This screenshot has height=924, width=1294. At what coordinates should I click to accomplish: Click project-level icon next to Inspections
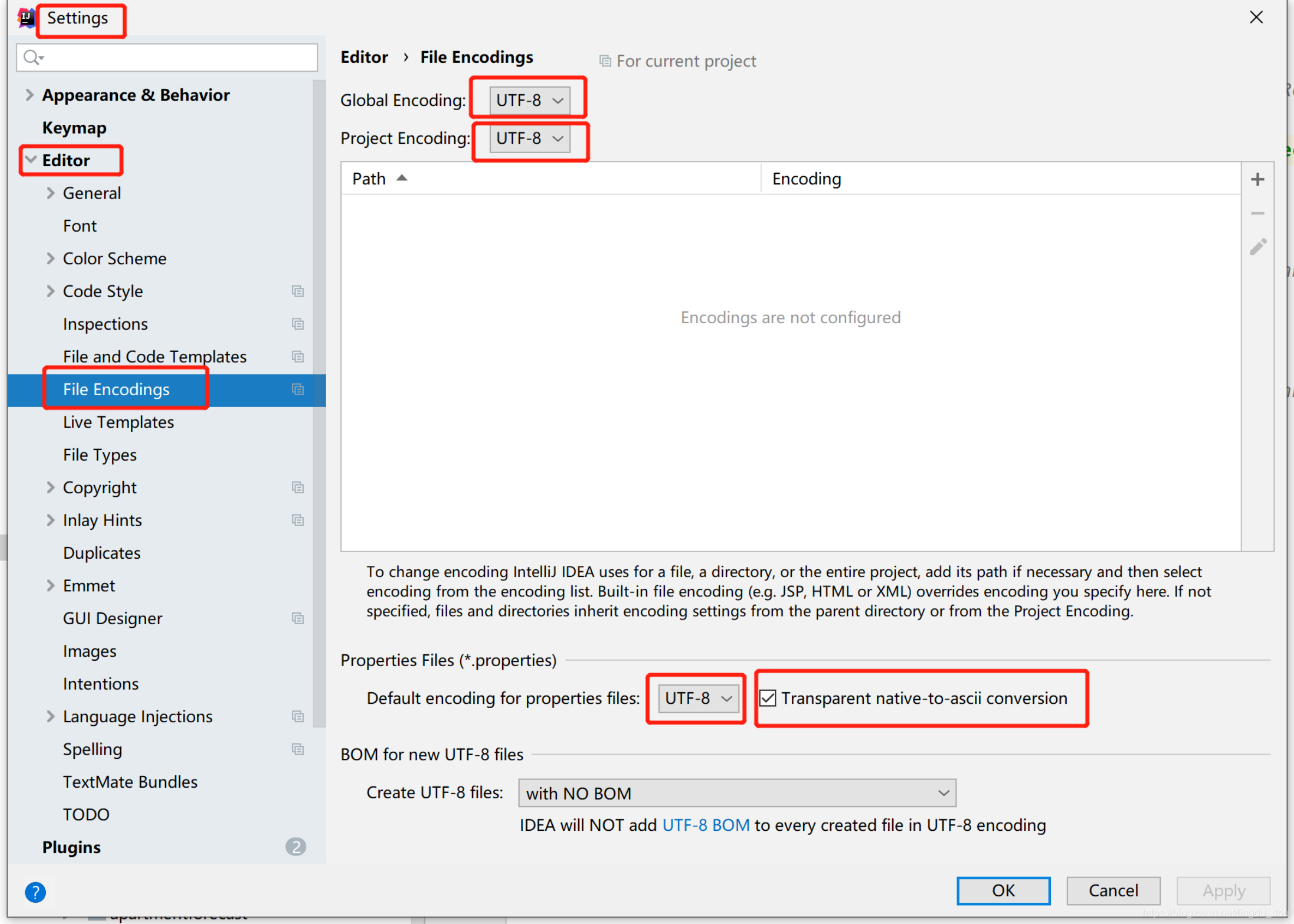coord(298,324)
